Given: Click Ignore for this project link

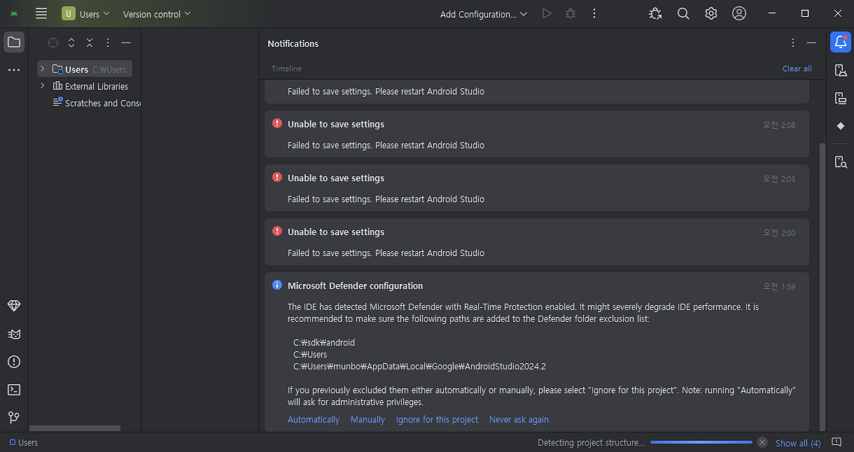Looking at the screenshot, I should 437,419.
